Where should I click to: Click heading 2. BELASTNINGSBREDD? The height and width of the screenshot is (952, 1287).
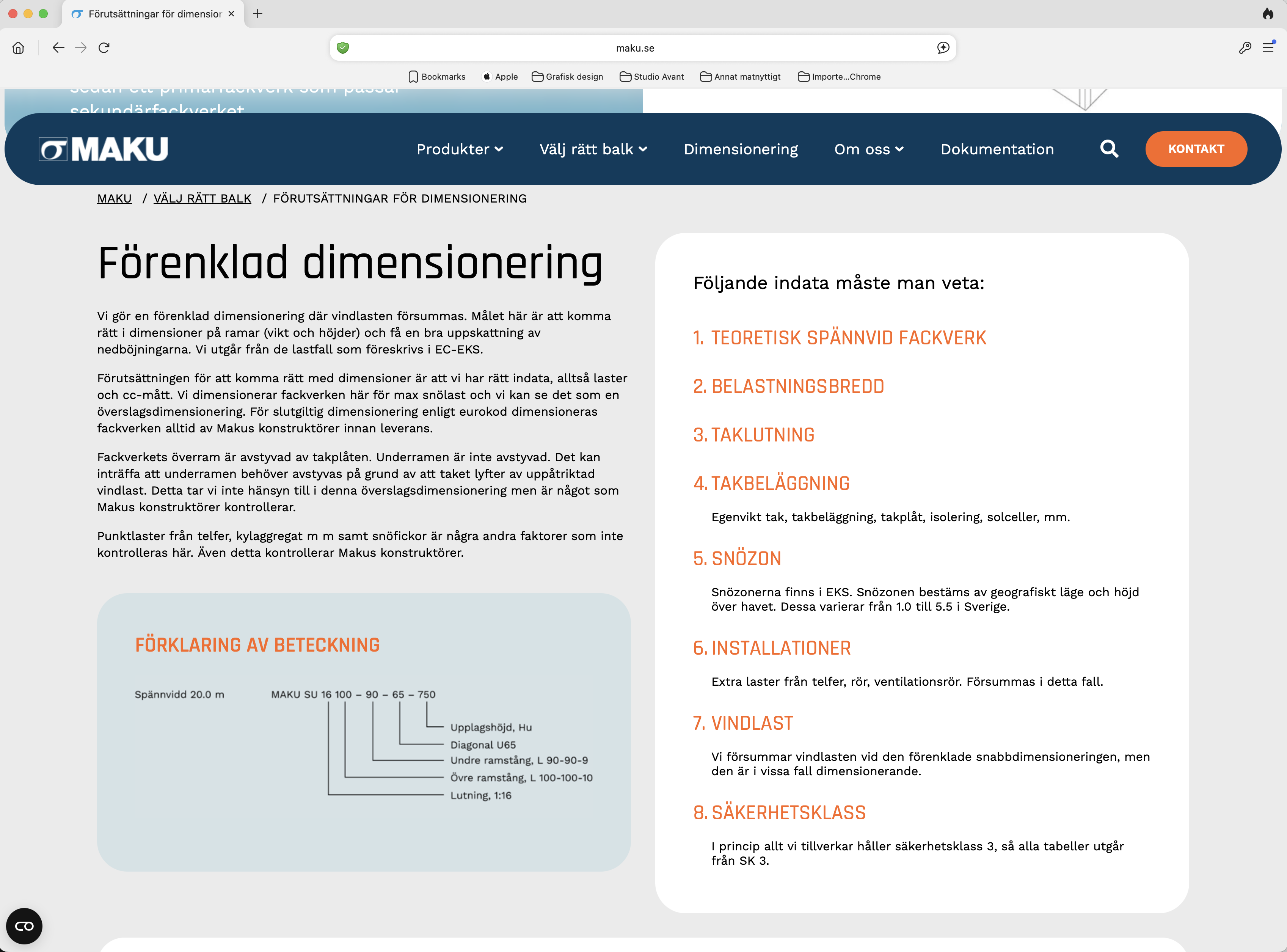[x=789, y=386]
